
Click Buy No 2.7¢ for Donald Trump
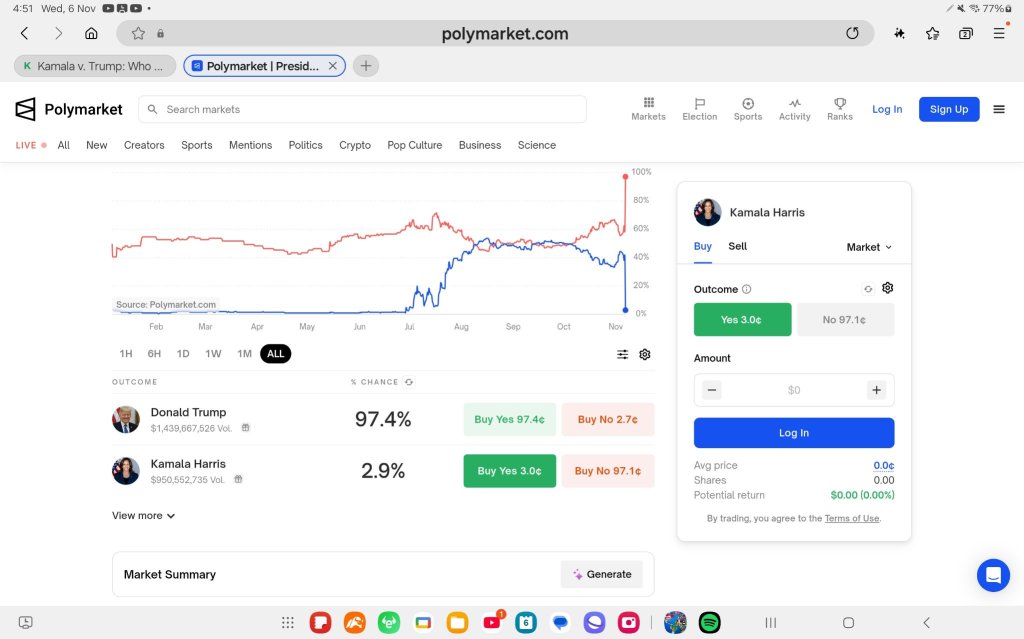point(608,419)
